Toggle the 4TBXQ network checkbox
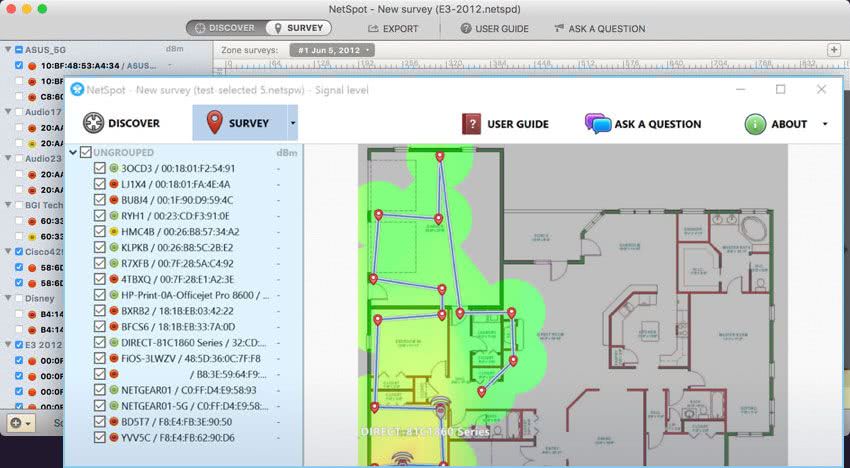 tap(99, 279)
